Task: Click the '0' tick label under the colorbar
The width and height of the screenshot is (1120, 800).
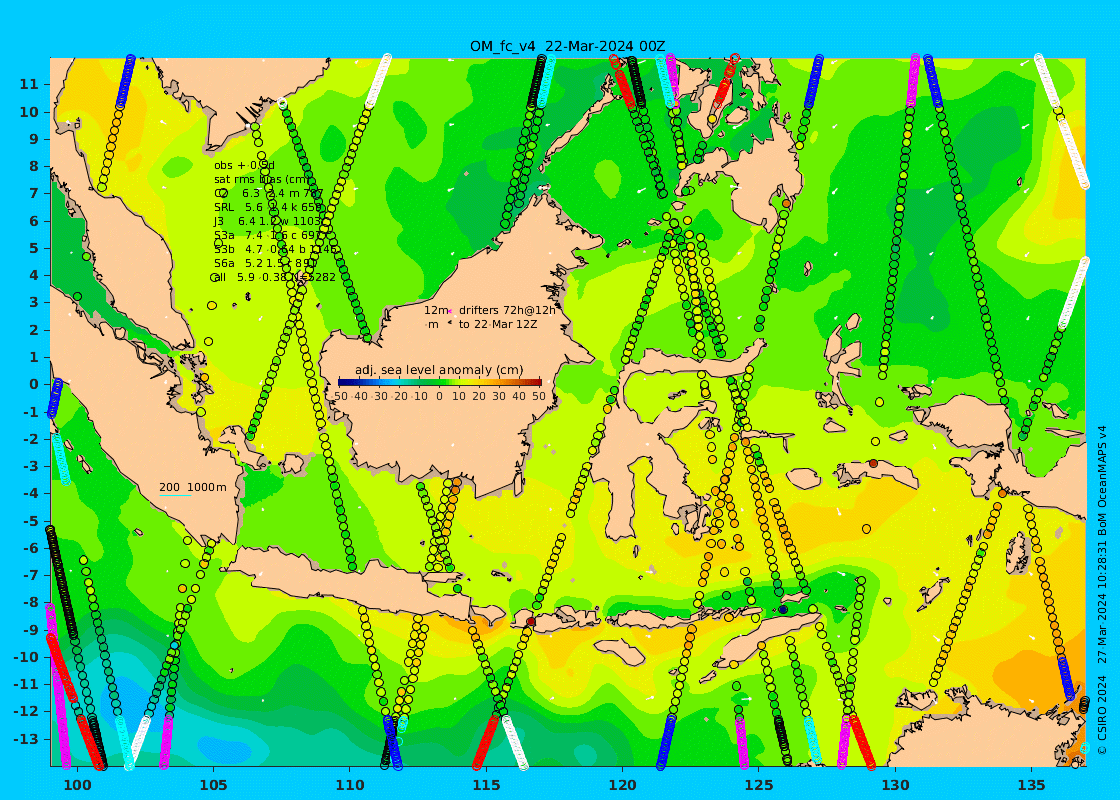Action: click(x=439, y=396)
